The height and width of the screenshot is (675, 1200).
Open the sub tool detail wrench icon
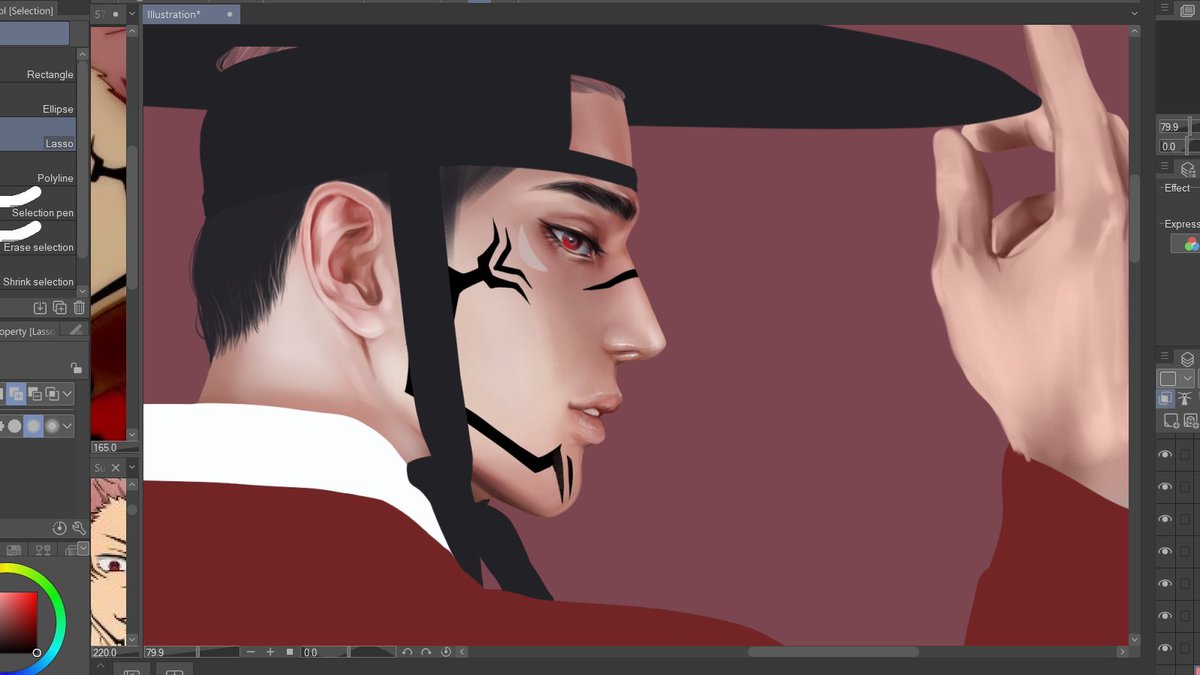pos(79,527)
